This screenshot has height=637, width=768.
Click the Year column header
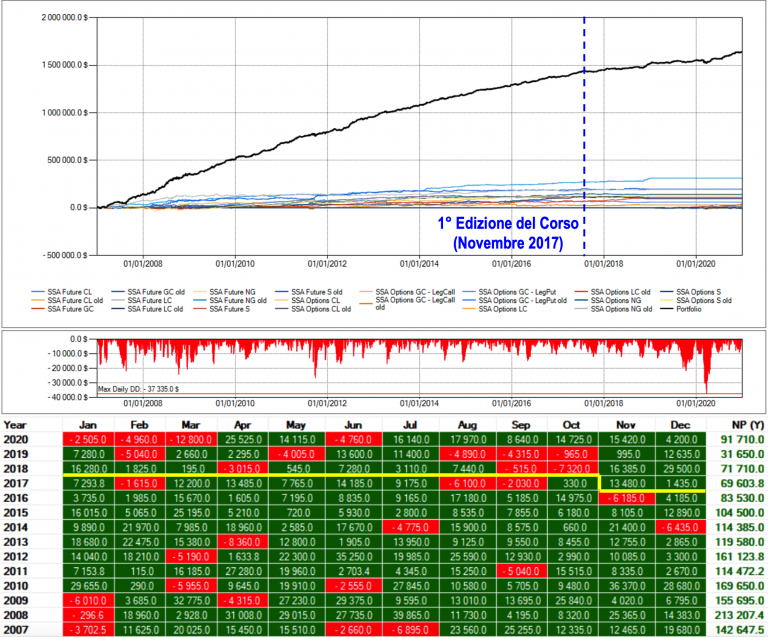pyautogui.click(x=18, y=424)
